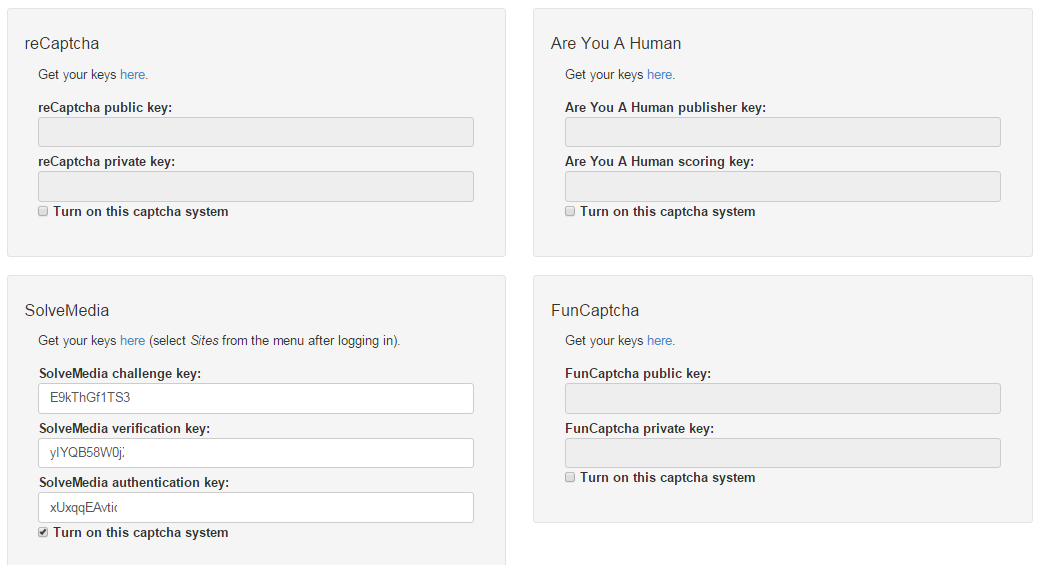The image size is (1043, 565).
Task: Click the 'reCaptcha private key:' label
Action: pyautogui.click(x=106, y=162)
